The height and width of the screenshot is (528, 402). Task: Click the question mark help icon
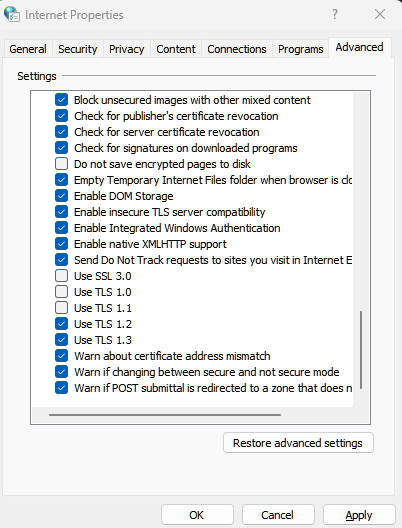[335, 14]
